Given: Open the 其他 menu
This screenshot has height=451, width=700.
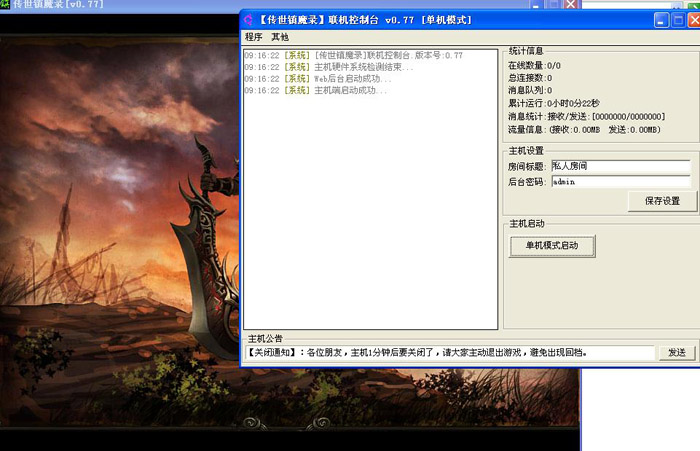Looking at the screenshot, I should coord(279,37).
